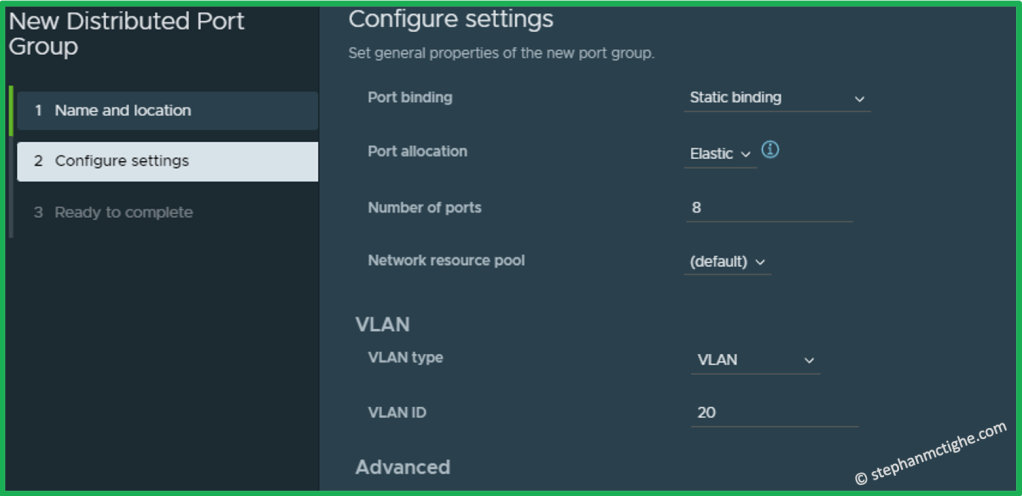
Task: Open the Port binding Static binding dropdown
Action: tap(777, 98)
